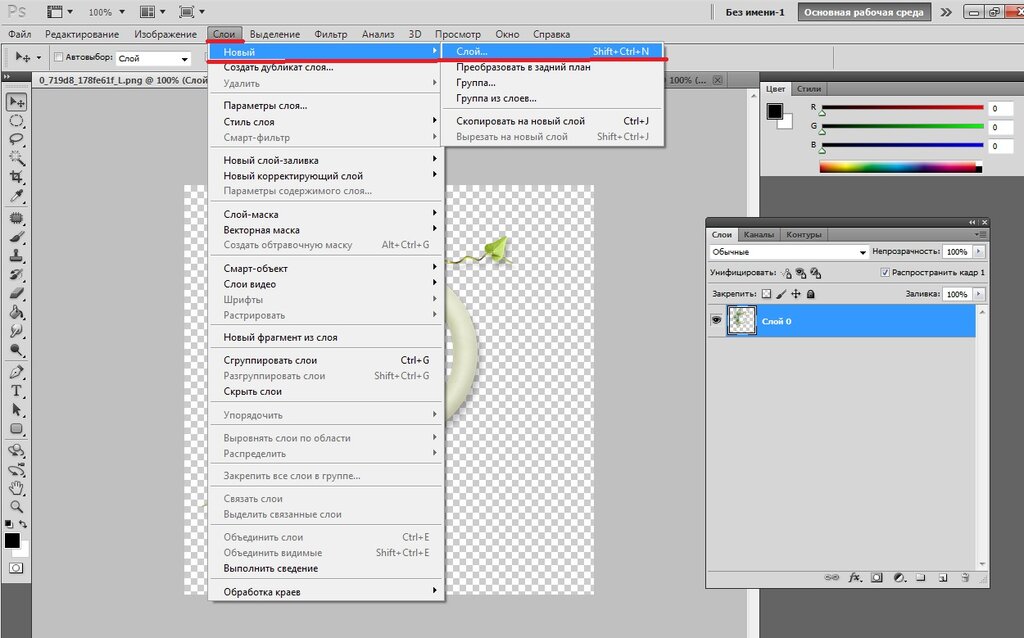The height and width of the screenshot is (638, 1024).
Task: Select the Eraser tool
Action: 16,293
